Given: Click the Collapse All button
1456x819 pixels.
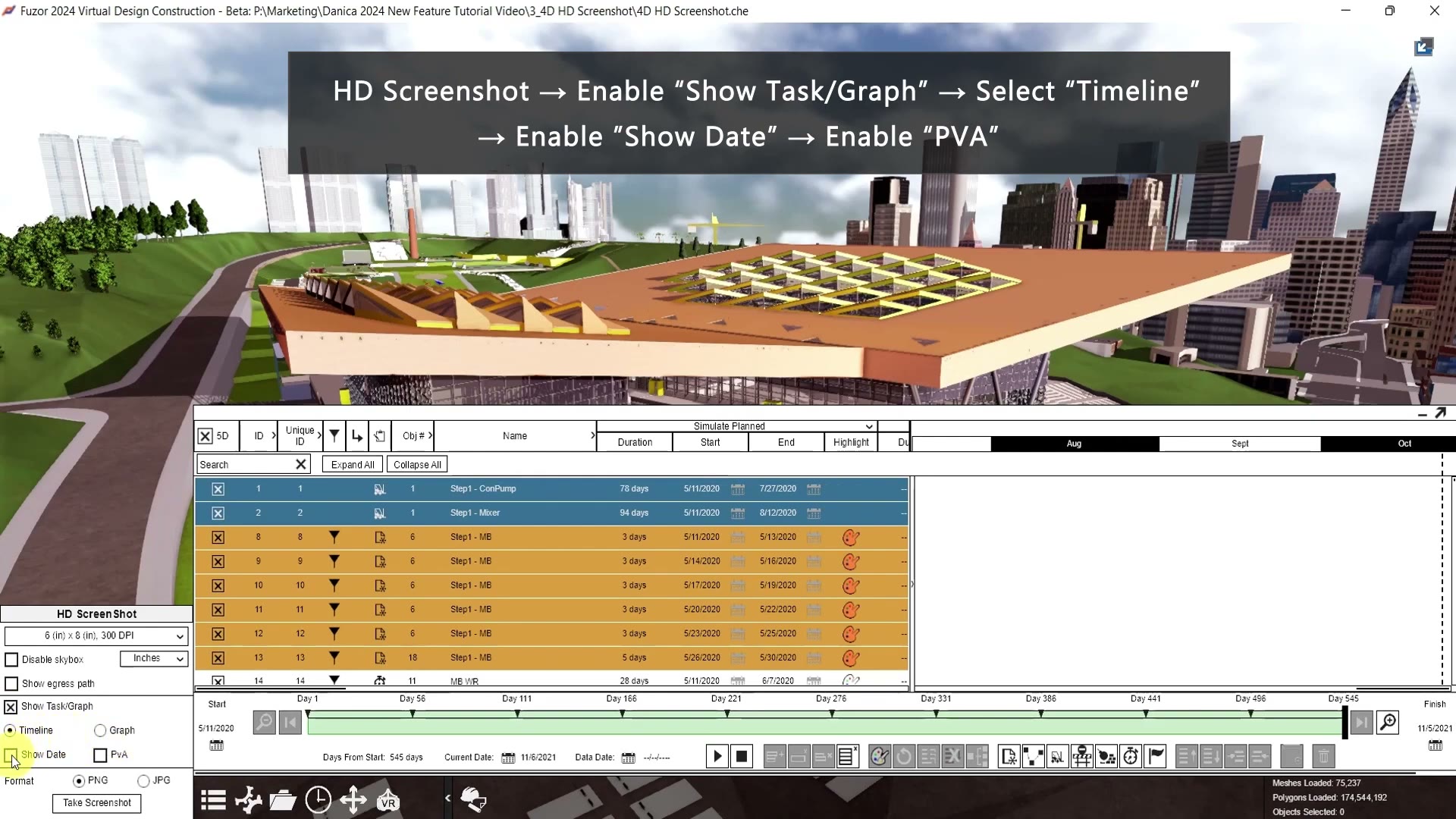Looking at the screenshot, I should pos(417,465).
